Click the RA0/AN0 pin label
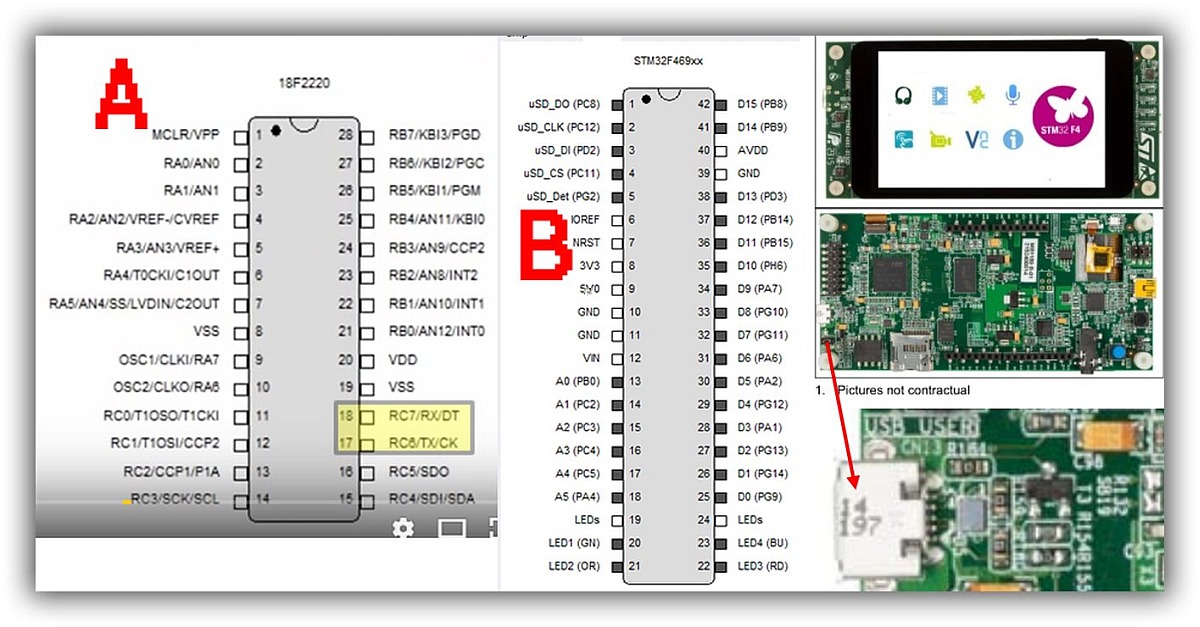Screen dimensions: 1200x627 [x=192, y=163]
